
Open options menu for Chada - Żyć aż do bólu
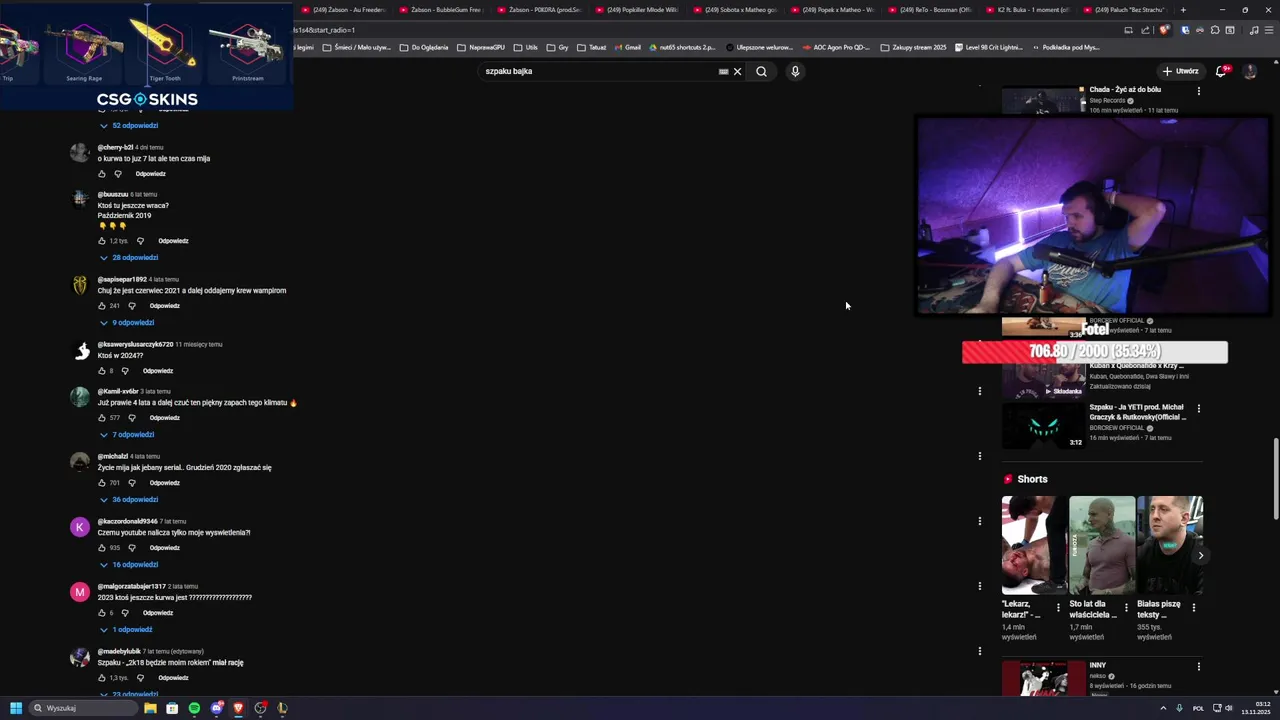coord(1199,91)
